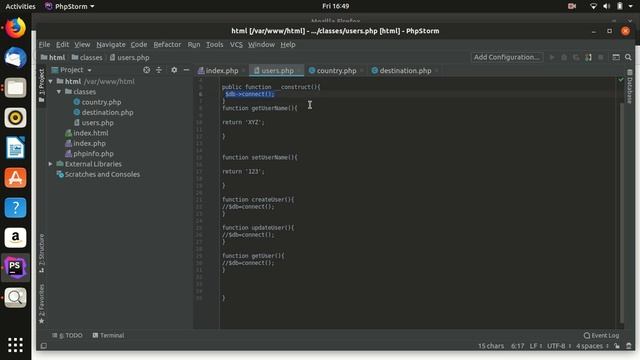Open Navigate menu
This screenshot has width=640, height=360.
coord(111,44)
